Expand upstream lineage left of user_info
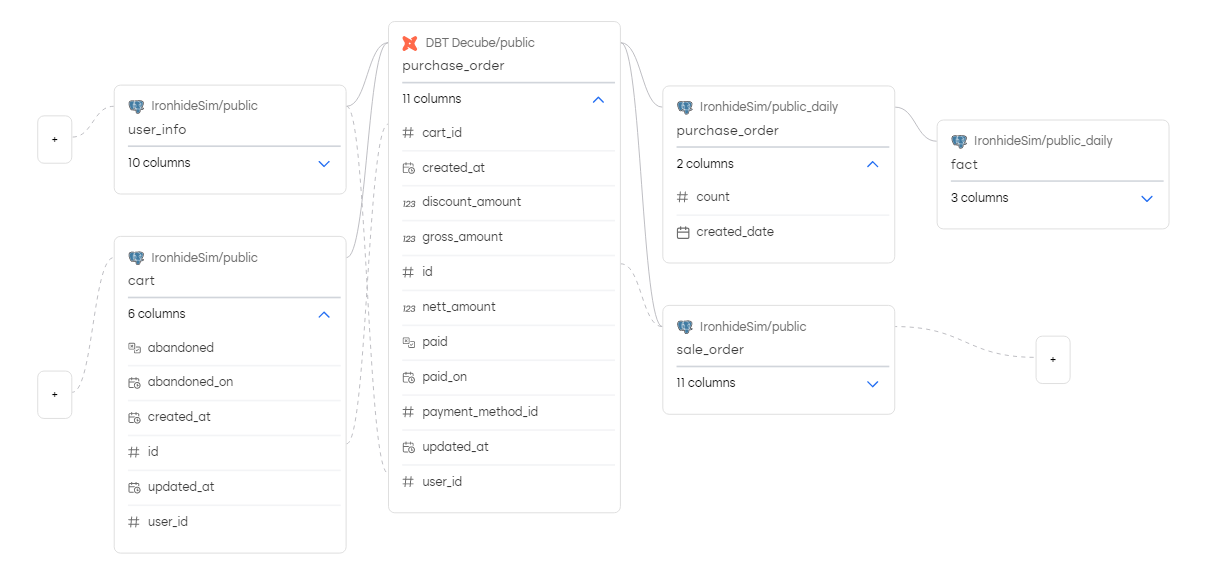 point(54,140)
